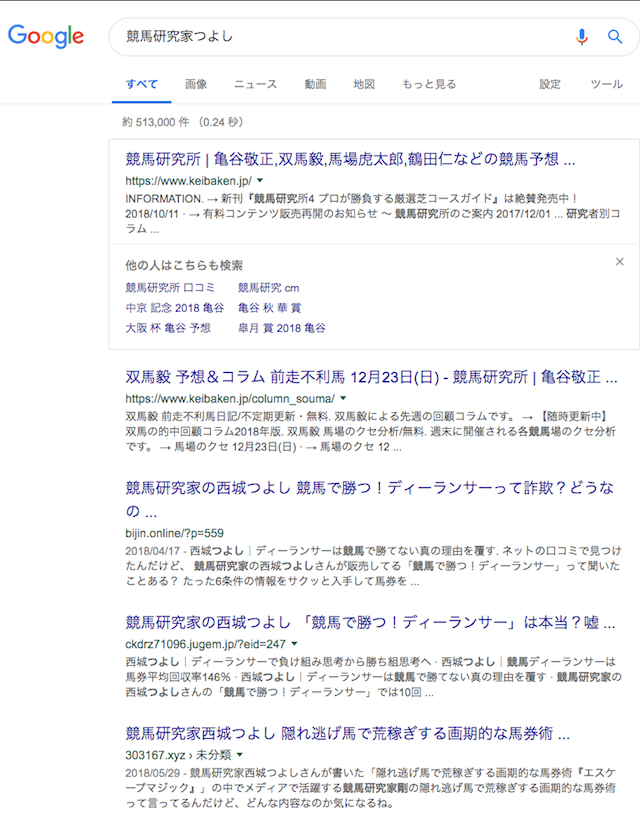Click related search 皐月 賞 2018 亀谷
Image resolution: width=640 pixels, height=814 pixels.
pos(282,328)
